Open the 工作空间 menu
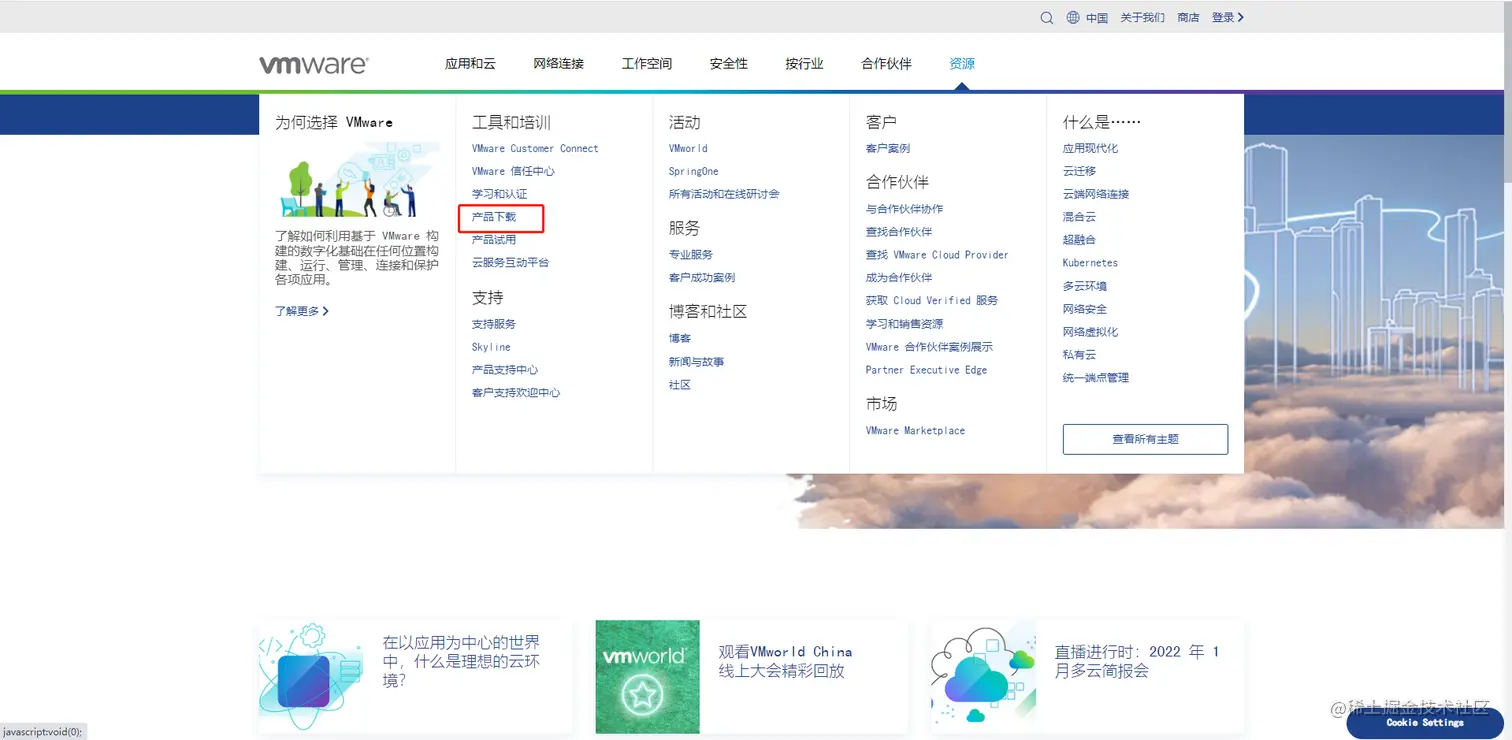Image resolution: width=1512 pixels, height=740 pixels. [647, 63]
